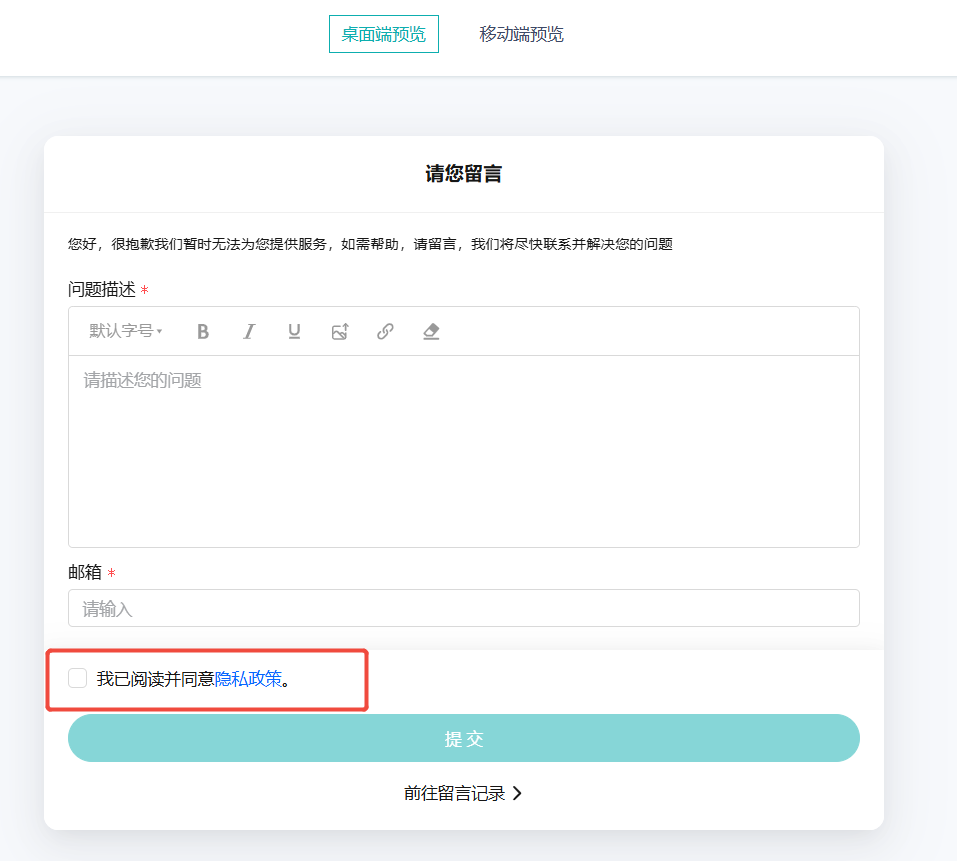Click the insert hyperlink icon
The height and width of the screenshot is (861, 957).
(x=385, y=331)
